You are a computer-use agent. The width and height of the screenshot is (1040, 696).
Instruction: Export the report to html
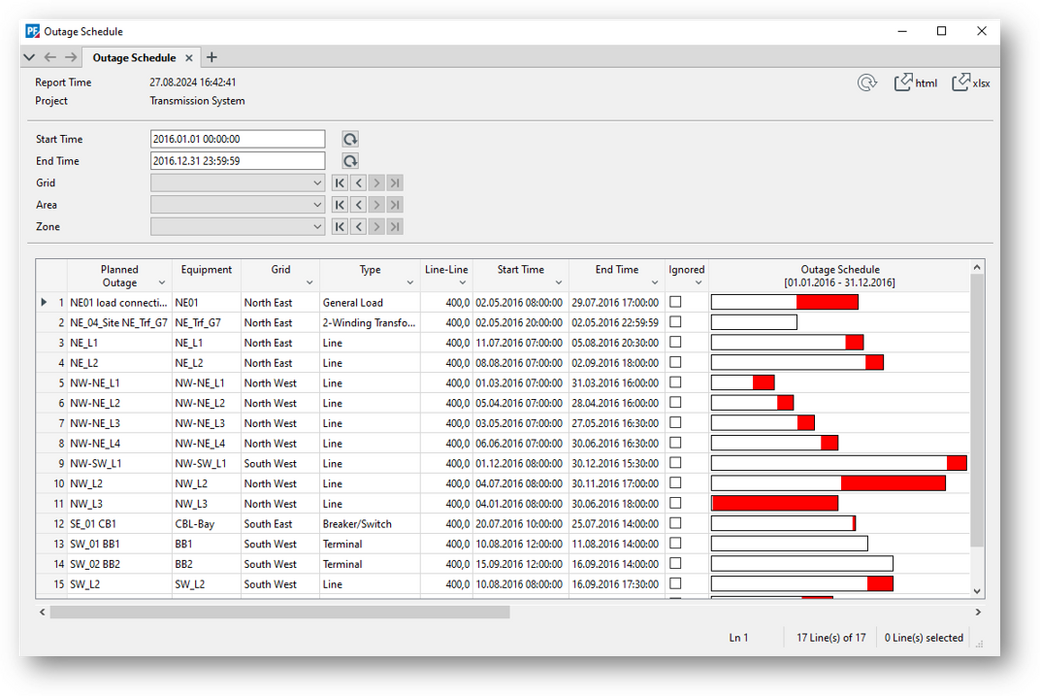(915, 82)
